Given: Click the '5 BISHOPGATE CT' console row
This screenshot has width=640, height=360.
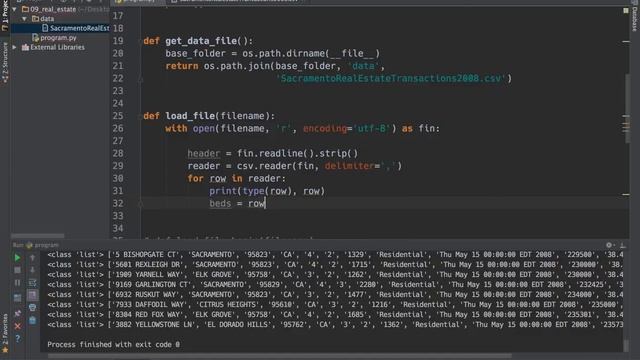Looking at the screenshot, I should click(x=335, y=255).
